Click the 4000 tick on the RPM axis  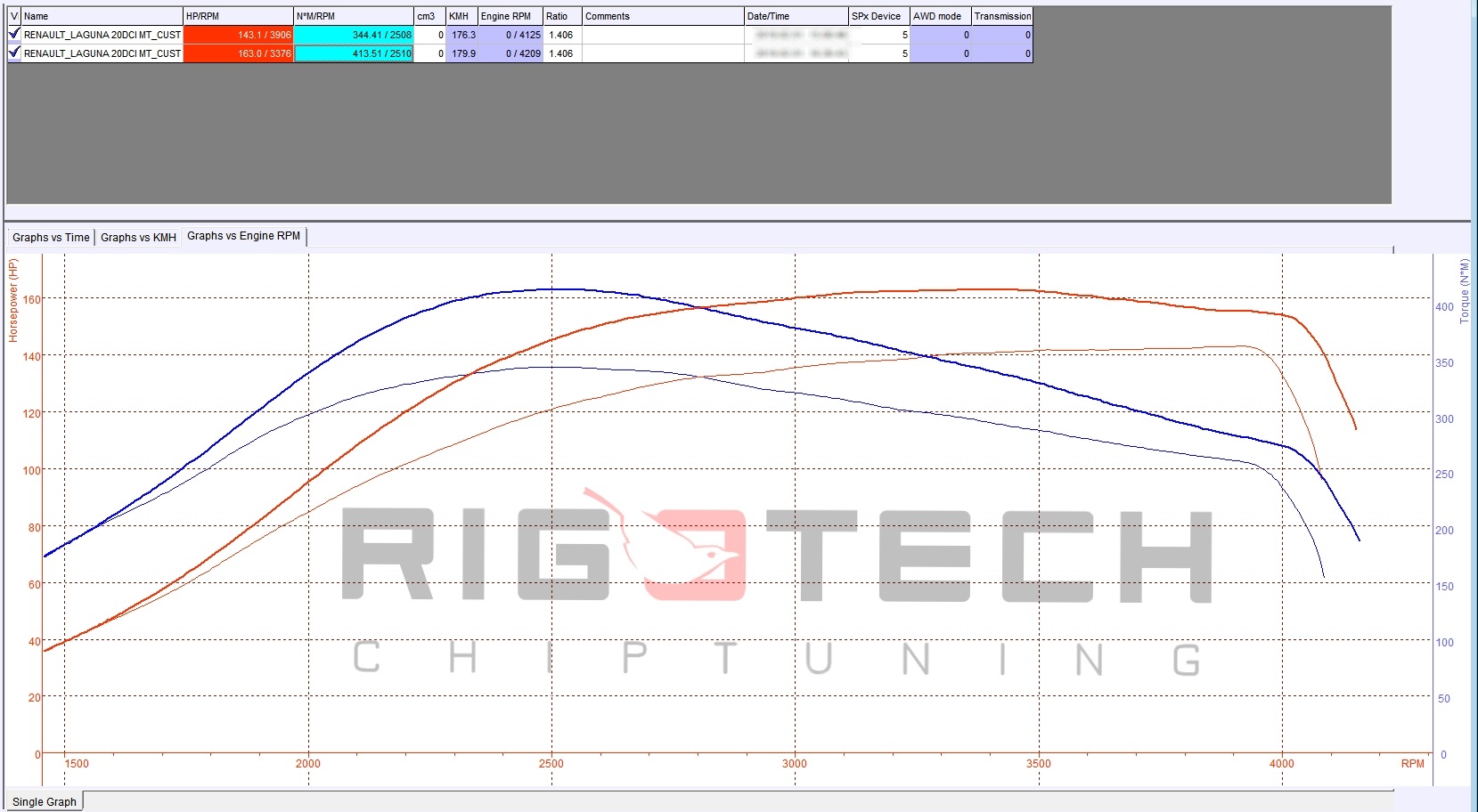pyautogui.click(x=1281, y=763)
